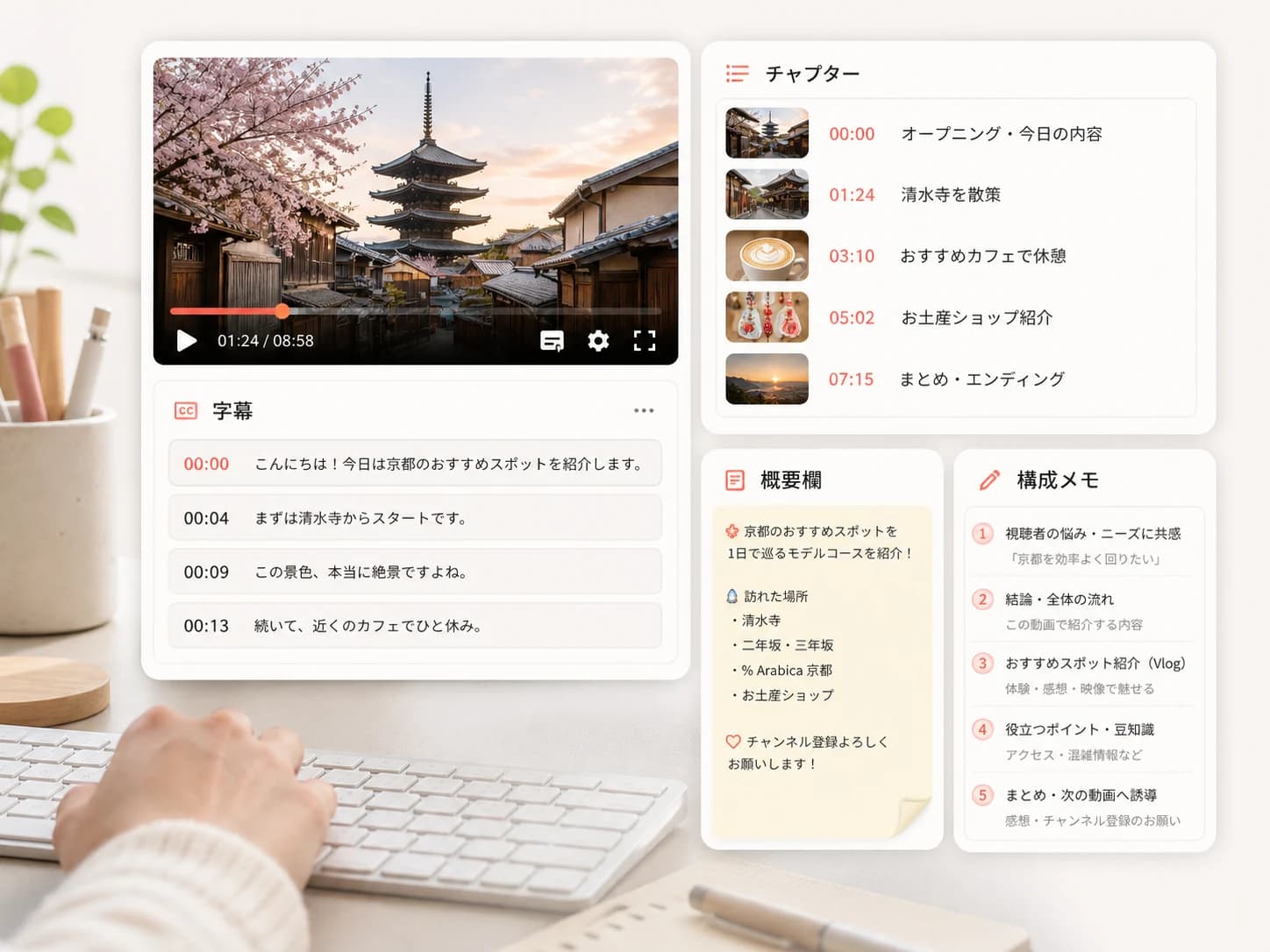
Task: Open thumbnail for オープニング chapter
Action: pos(767,133)
